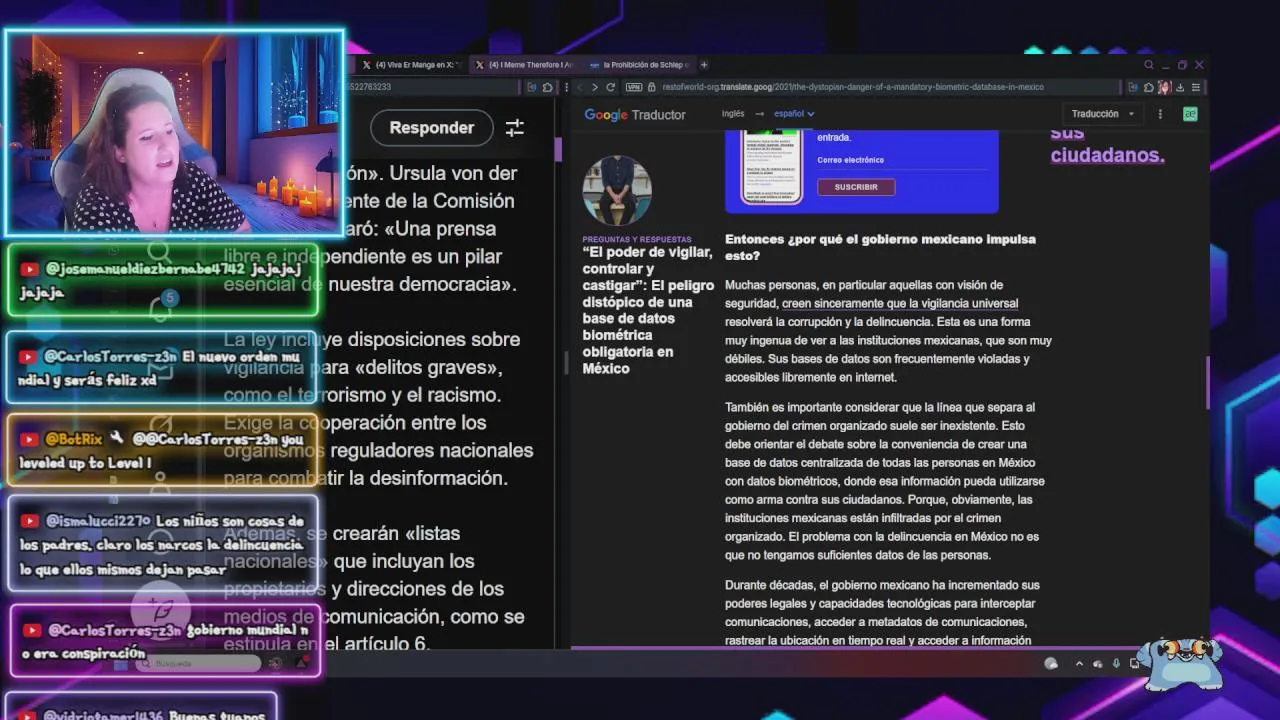Click the 'Entonces ¿por qué el gobierno mexicano' heading

(x=880, y=247)
